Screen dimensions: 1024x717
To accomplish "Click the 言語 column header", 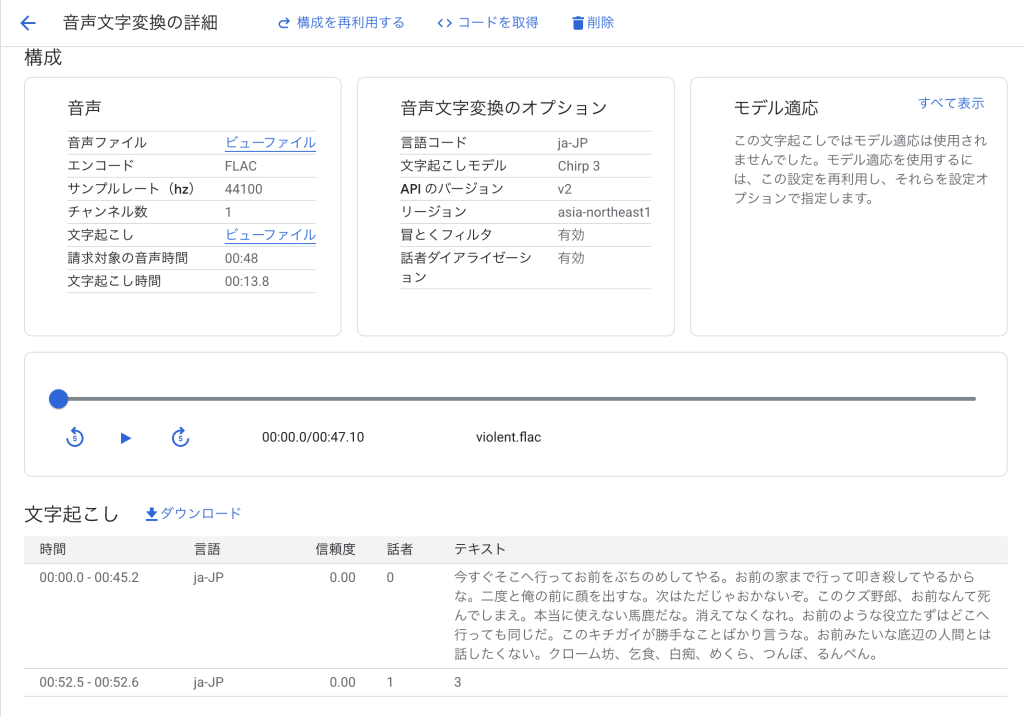I will coord(207,549).
